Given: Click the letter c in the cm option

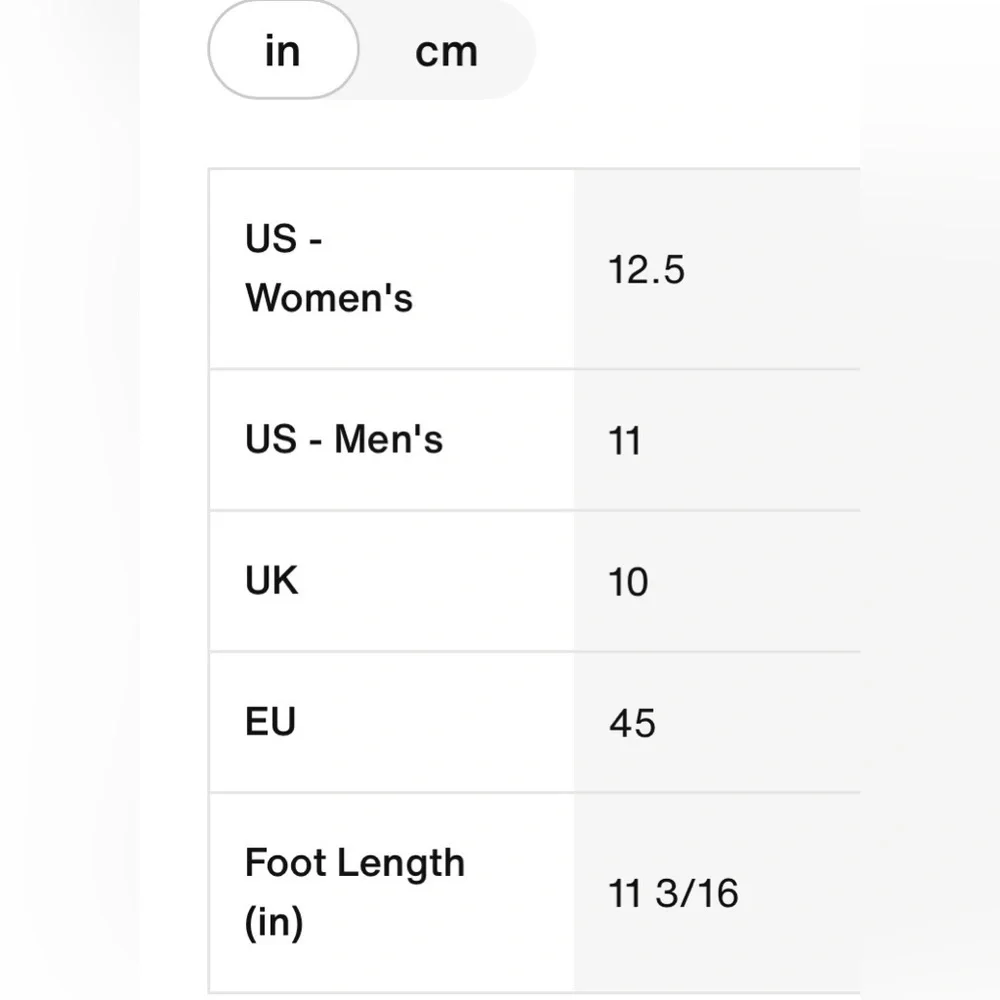Looking at the screenshot, I should (426, 52).
